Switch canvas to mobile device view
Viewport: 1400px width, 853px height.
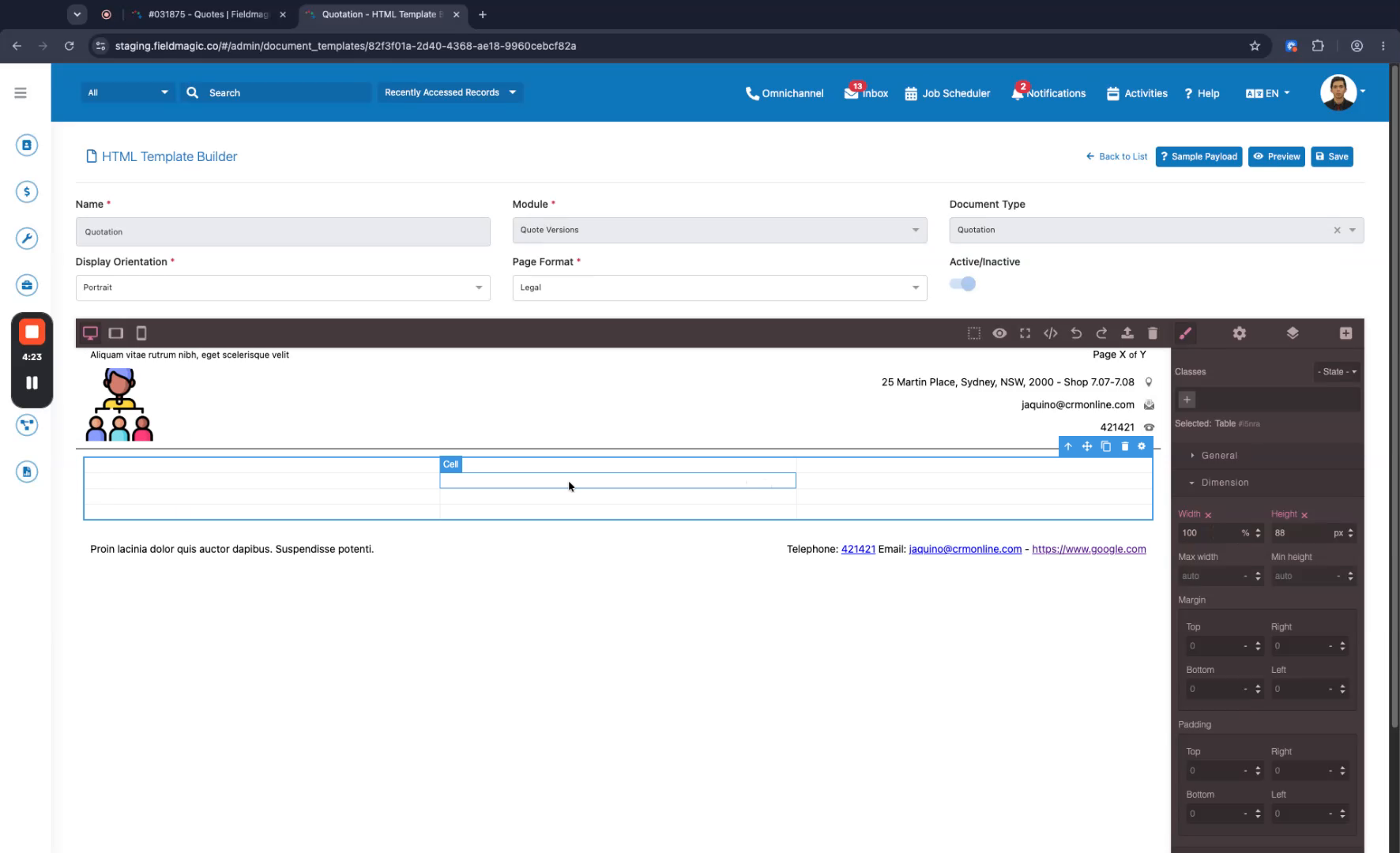click(141, 333)
